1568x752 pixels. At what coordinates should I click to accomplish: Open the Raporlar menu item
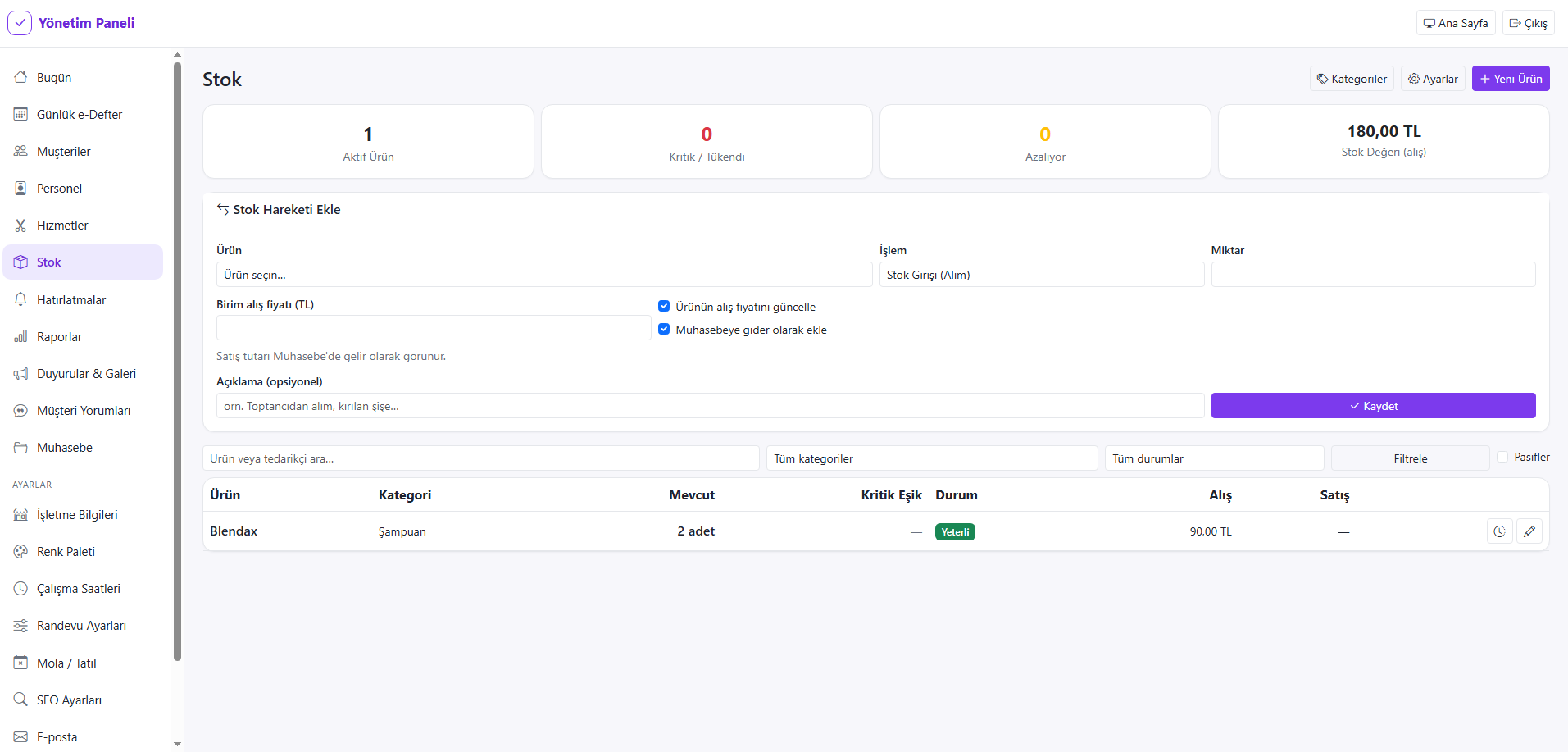click(x=83, y=336)
